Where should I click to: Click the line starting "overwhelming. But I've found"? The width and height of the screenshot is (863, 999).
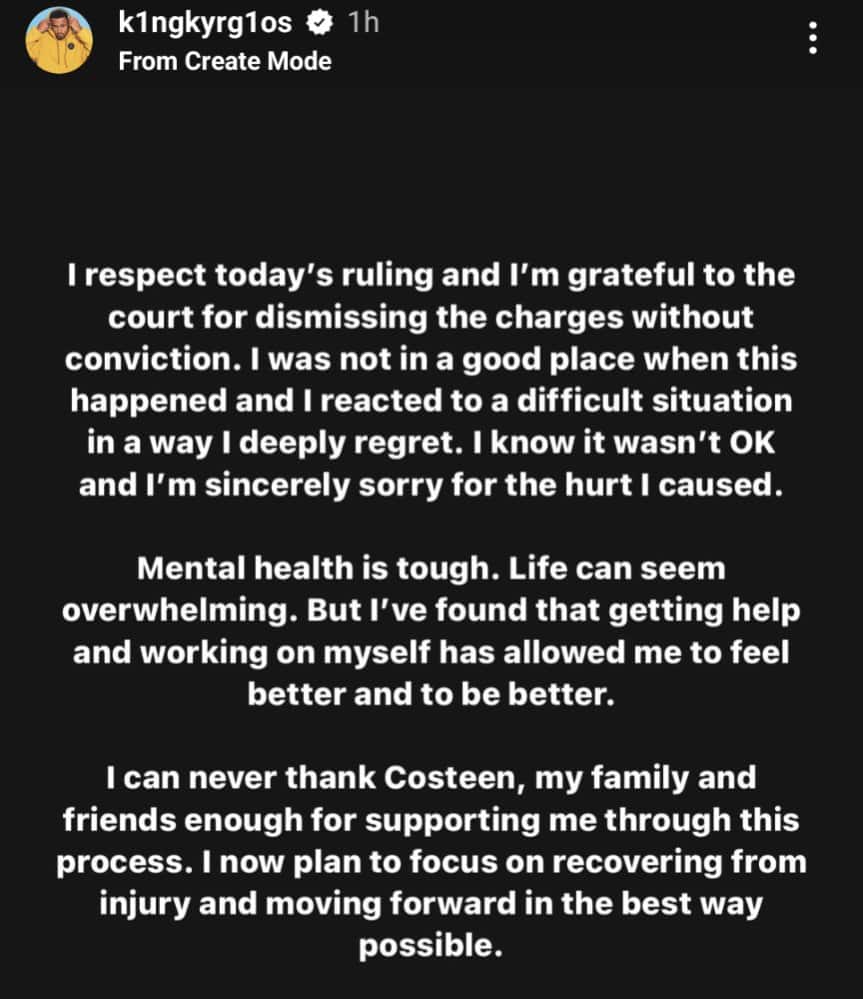pos(429,611)
